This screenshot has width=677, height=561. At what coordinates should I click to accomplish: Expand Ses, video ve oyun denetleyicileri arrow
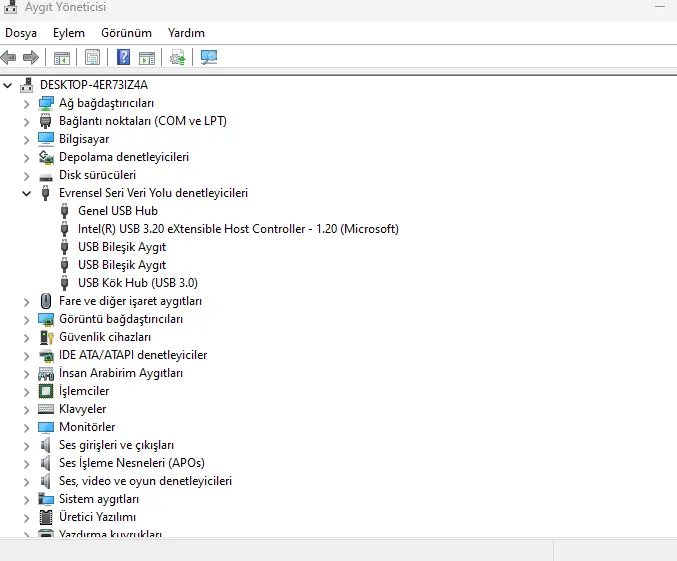point(27,482)
